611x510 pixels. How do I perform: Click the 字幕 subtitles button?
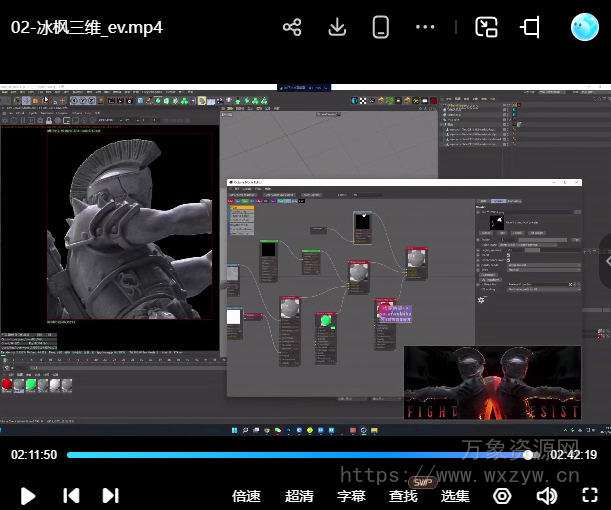[x=351, y=496]
